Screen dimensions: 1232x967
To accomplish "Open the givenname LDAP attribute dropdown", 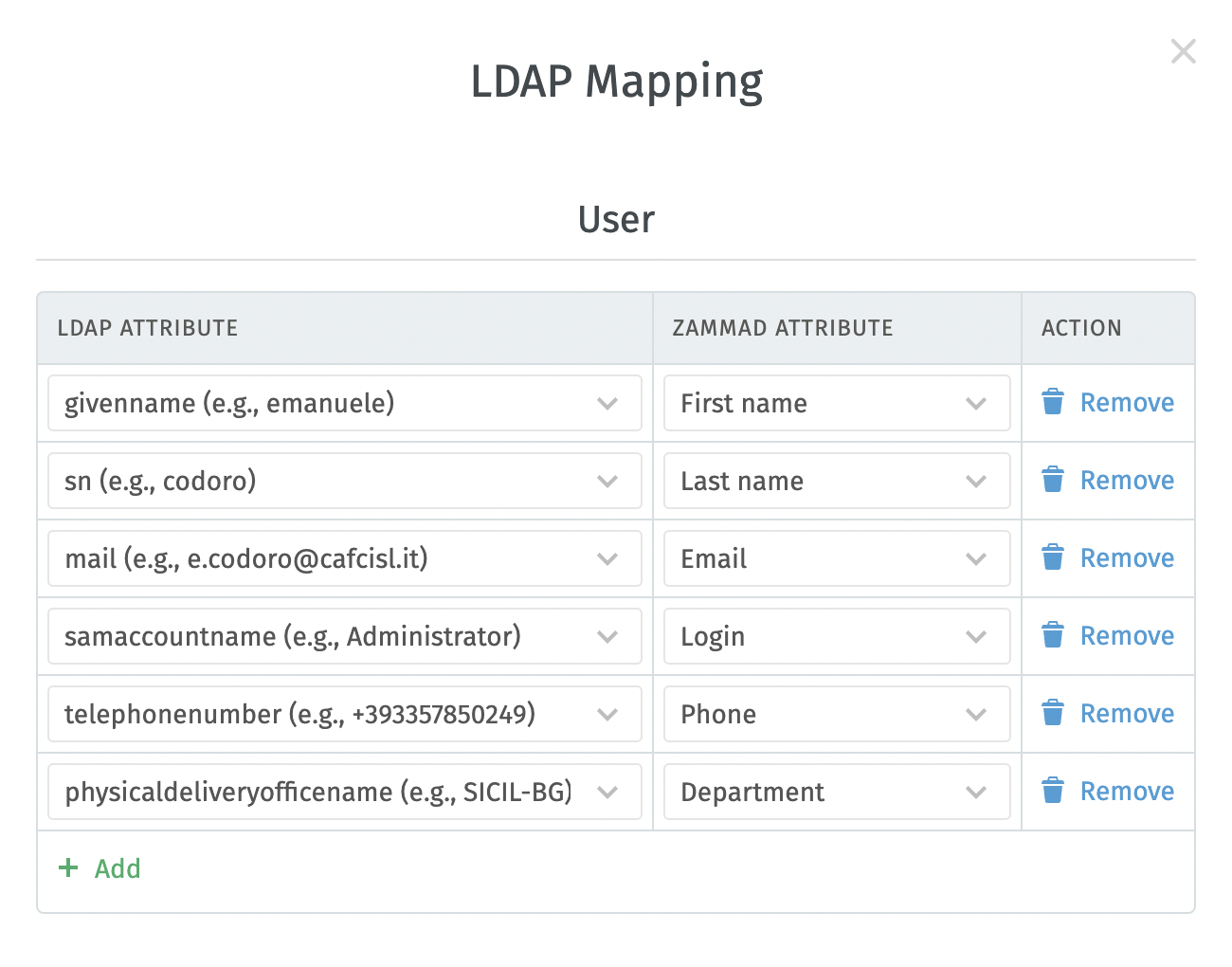I will pyautogui.click(x=607, y=403).
